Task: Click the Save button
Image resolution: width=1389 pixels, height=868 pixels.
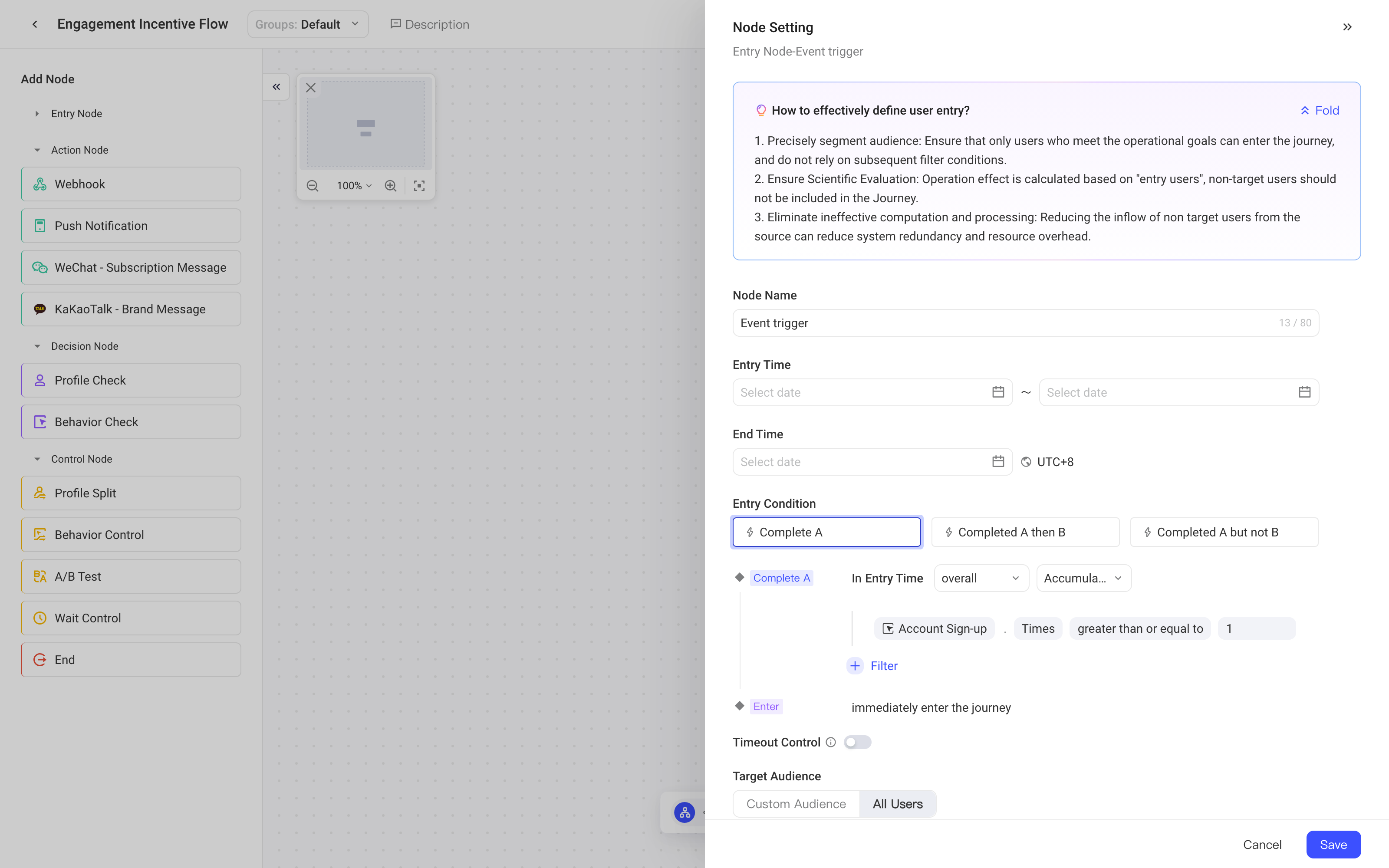Action: coord(1333,845)
